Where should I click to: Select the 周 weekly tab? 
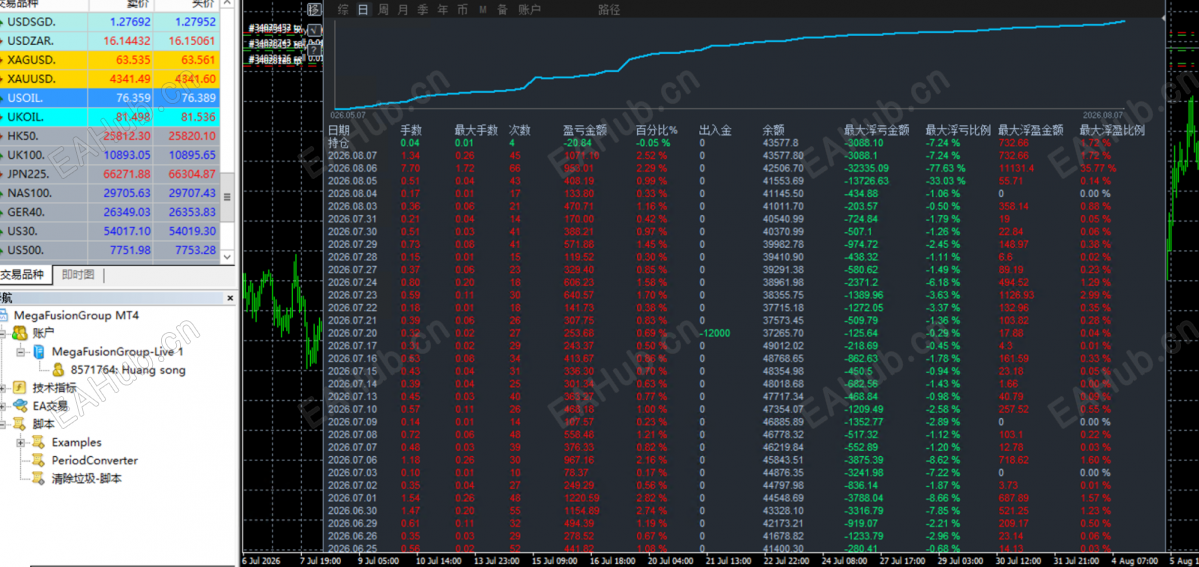click(x=383, y=10)
